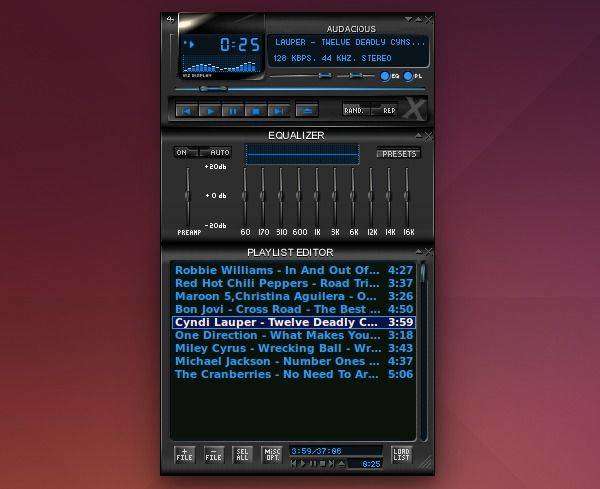Click the 12K band slider
This screenshot has width=600, height=489.
(x=371, y=197)
